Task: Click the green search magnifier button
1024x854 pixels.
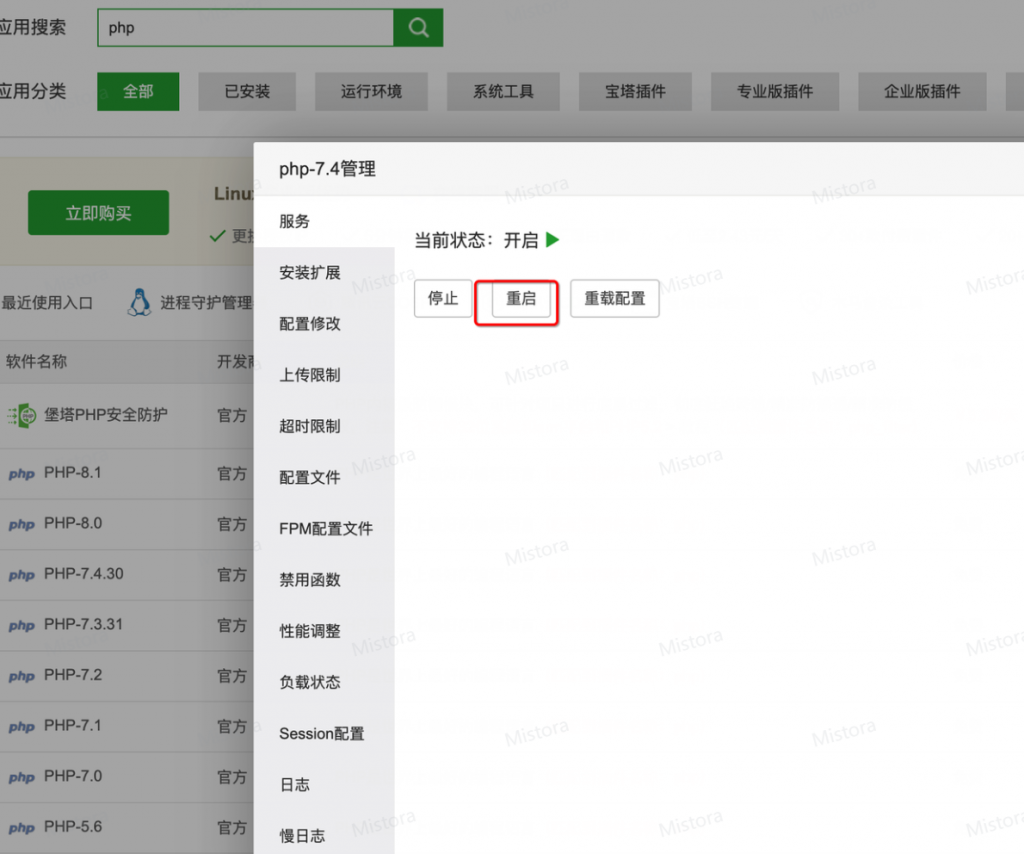Action: coord(418,27)
